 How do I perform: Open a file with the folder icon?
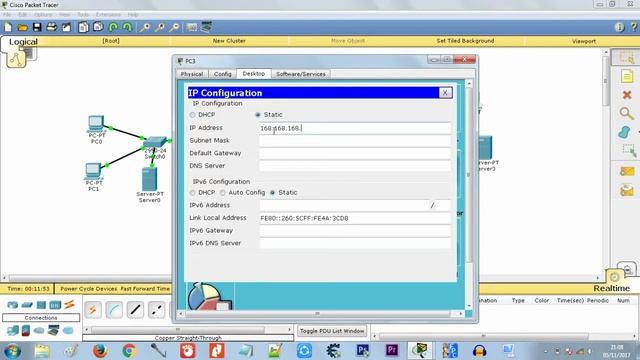click(x=22, y=27)
